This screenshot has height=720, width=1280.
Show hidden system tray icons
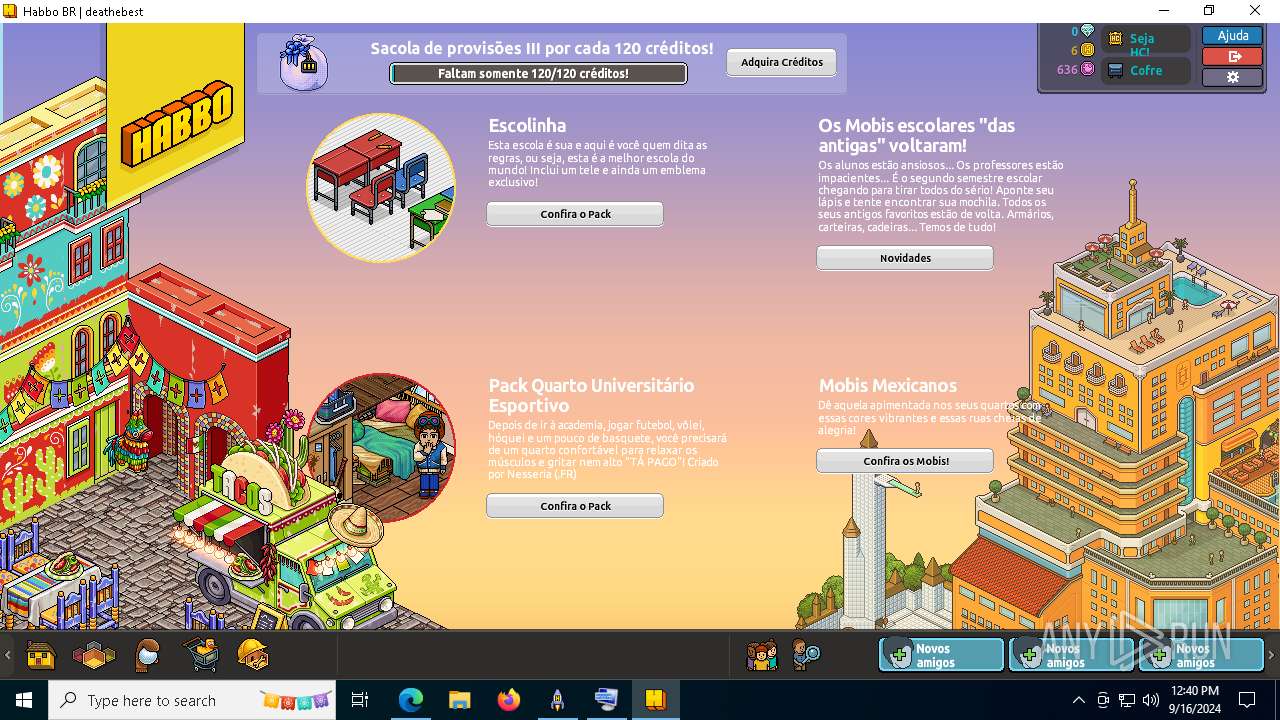(x=1078, y=700)
